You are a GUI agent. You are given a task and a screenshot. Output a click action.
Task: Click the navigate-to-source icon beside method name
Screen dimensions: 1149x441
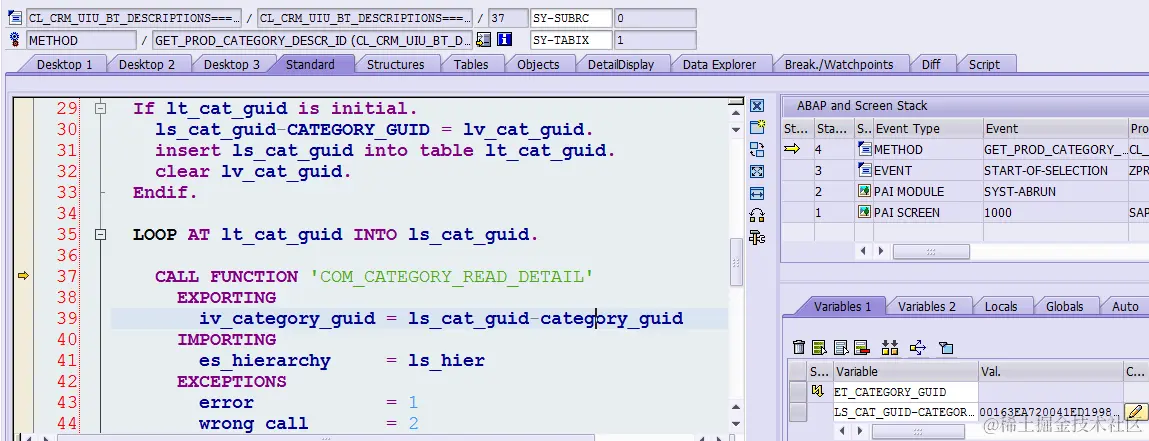click(x=483, y=40)
